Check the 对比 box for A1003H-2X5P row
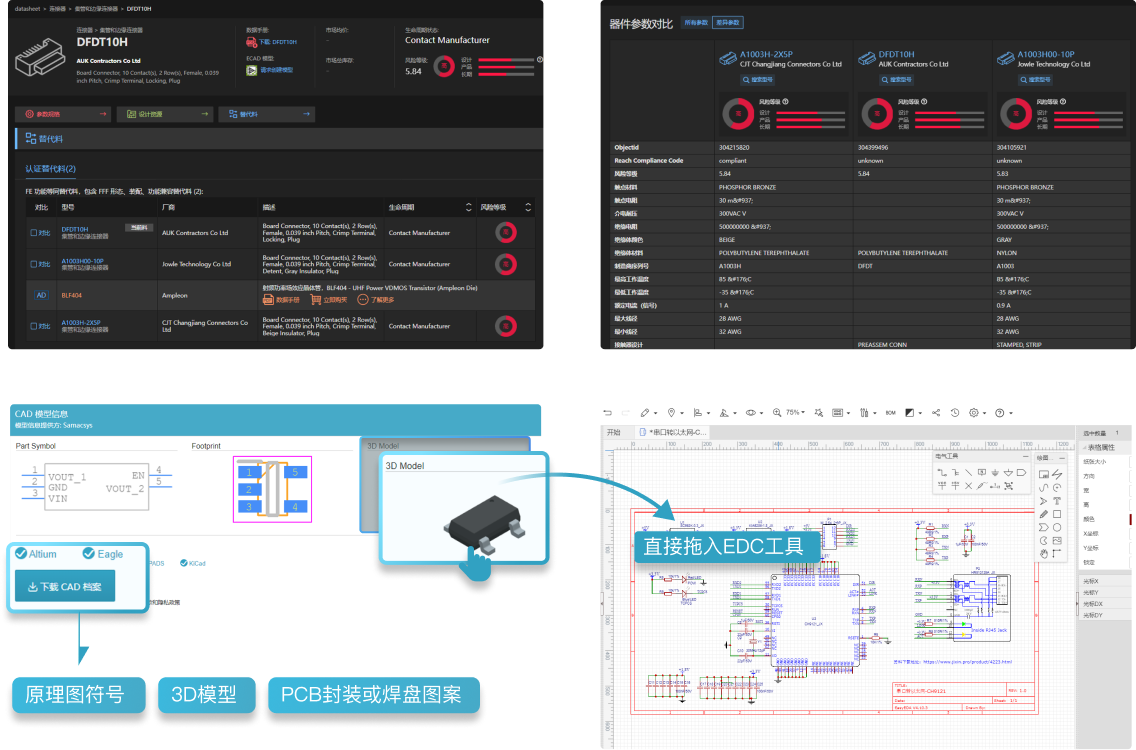This screenshot has width=1136, height=750. coord(33,326)
